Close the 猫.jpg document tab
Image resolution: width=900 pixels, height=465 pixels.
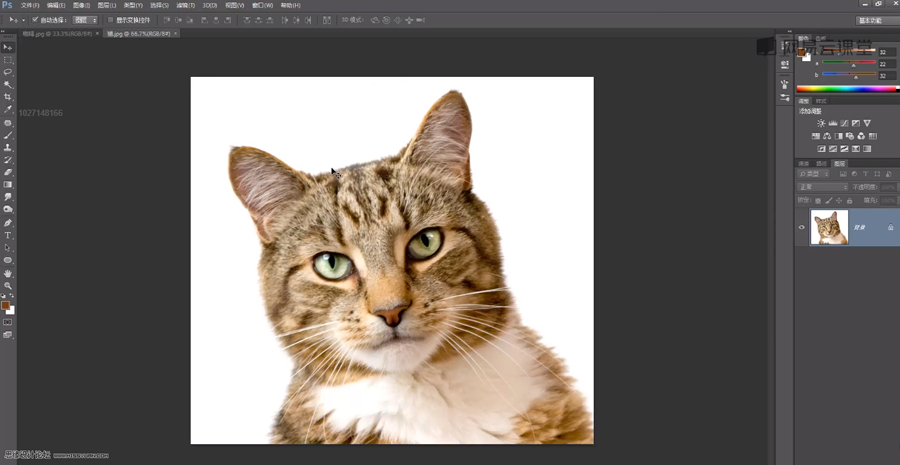(176, 33)
